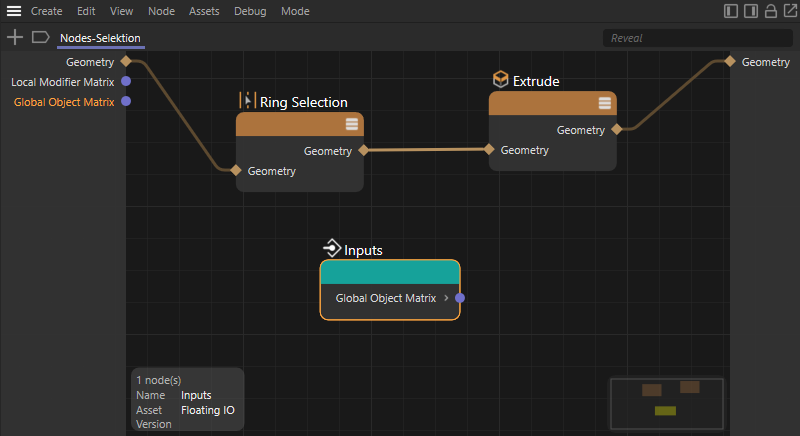The height and width of the screenshot is (436, 800).
Task: Click Inputs node Global Object Matrix port
Action: 460,298
